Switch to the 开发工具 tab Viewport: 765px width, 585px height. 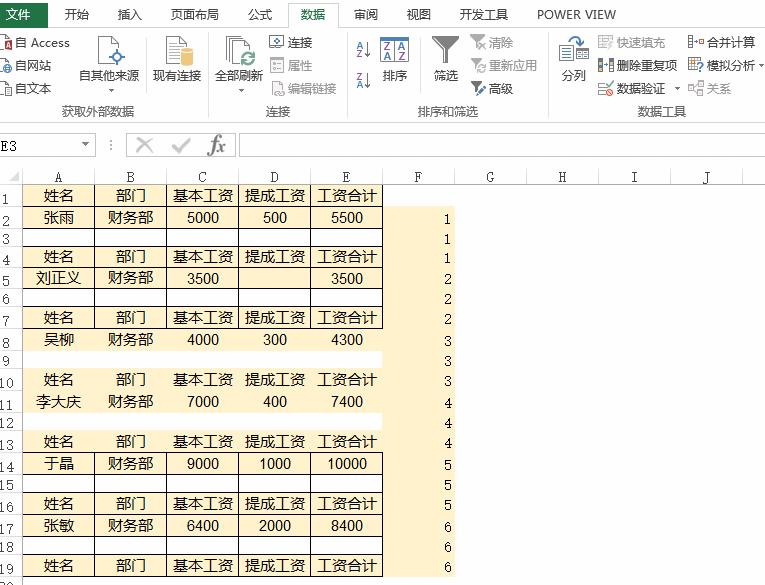(x=483, y=15)
